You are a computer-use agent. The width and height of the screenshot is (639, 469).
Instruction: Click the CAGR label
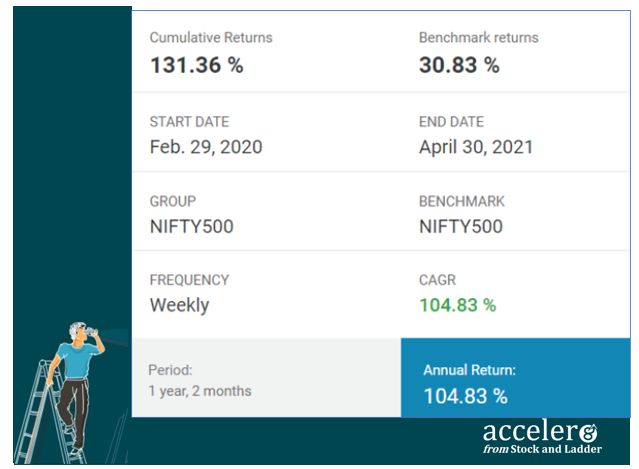point(437,280)
